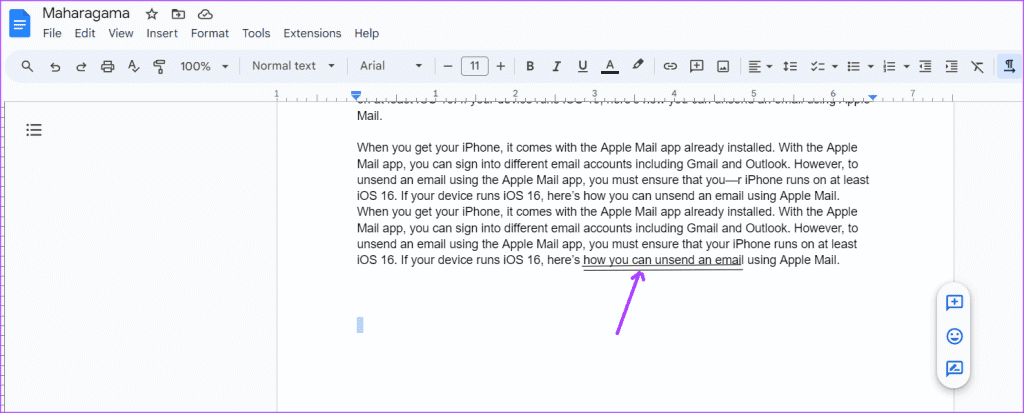This screenshot has height=413, width=1024.
Task: Click the emoji reaction button on right side
Action: coord(953,336)
